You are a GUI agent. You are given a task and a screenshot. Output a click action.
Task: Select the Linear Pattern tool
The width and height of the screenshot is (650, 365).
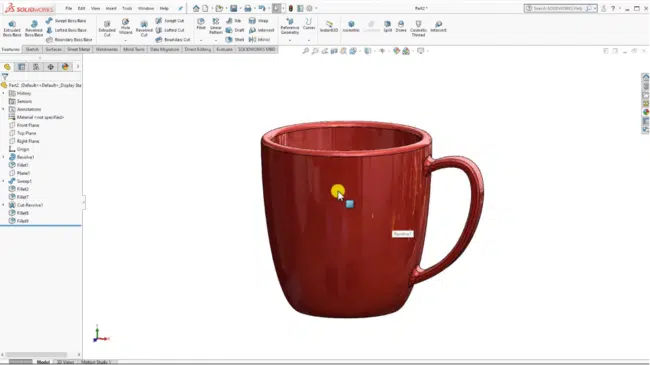tap(216, 26)
